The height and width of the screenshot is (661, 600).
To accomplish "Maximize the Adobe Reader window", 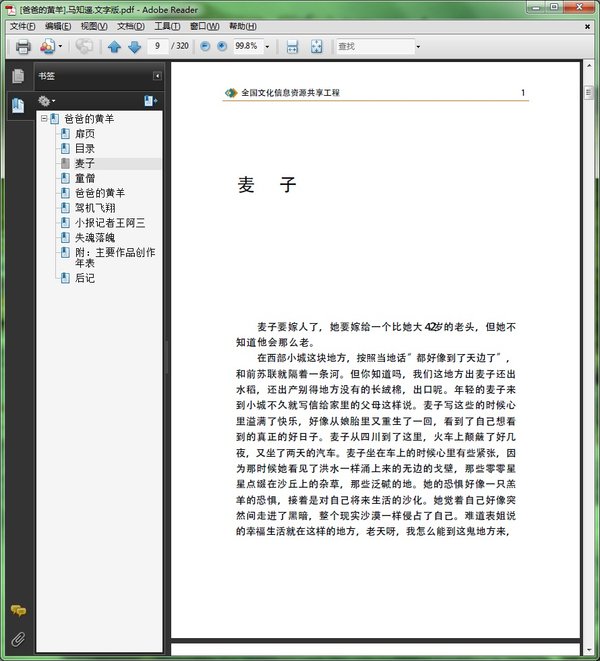I will (555, 7).
